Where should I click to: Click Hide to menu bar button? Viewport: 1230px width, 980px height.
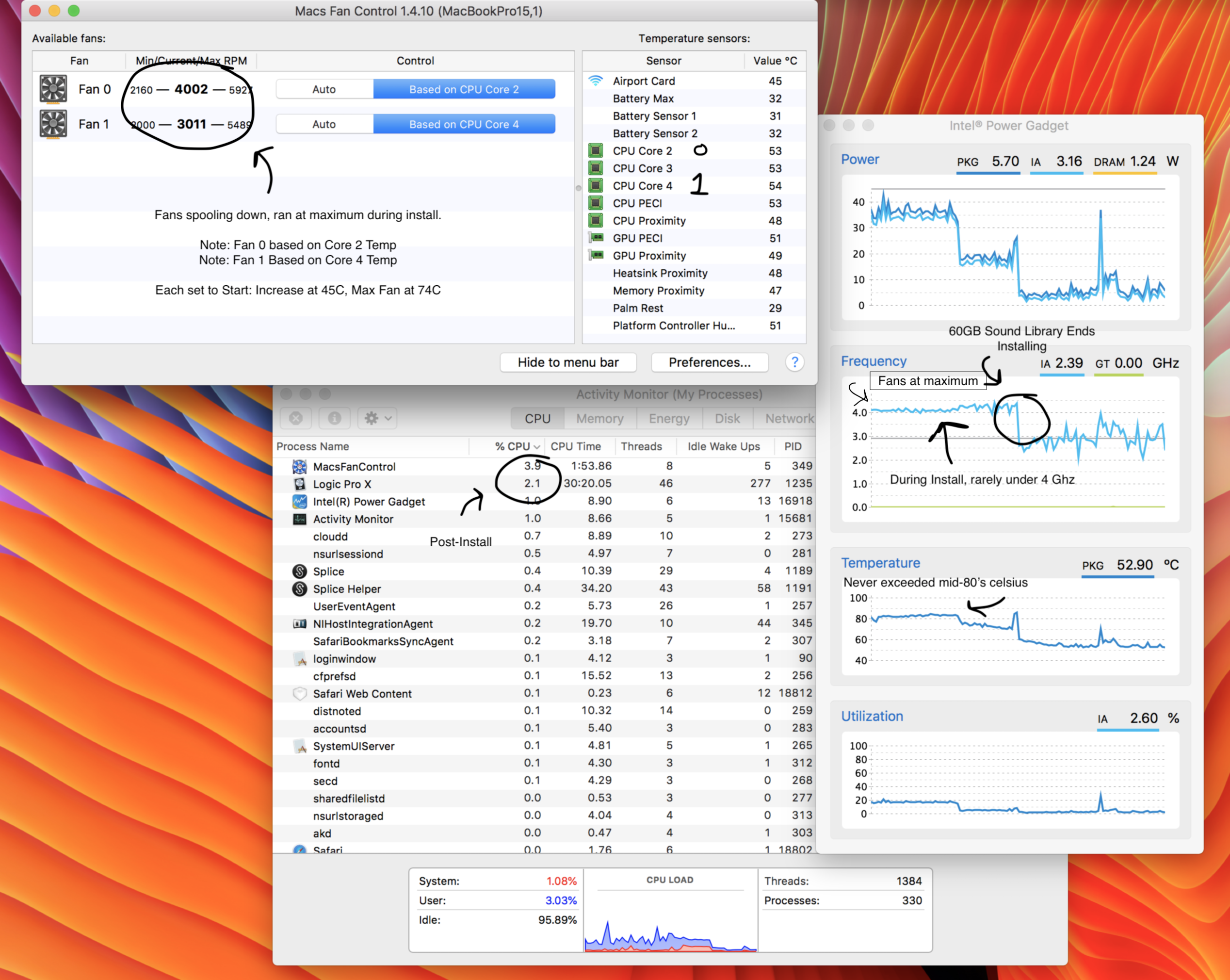click(568, 362)
